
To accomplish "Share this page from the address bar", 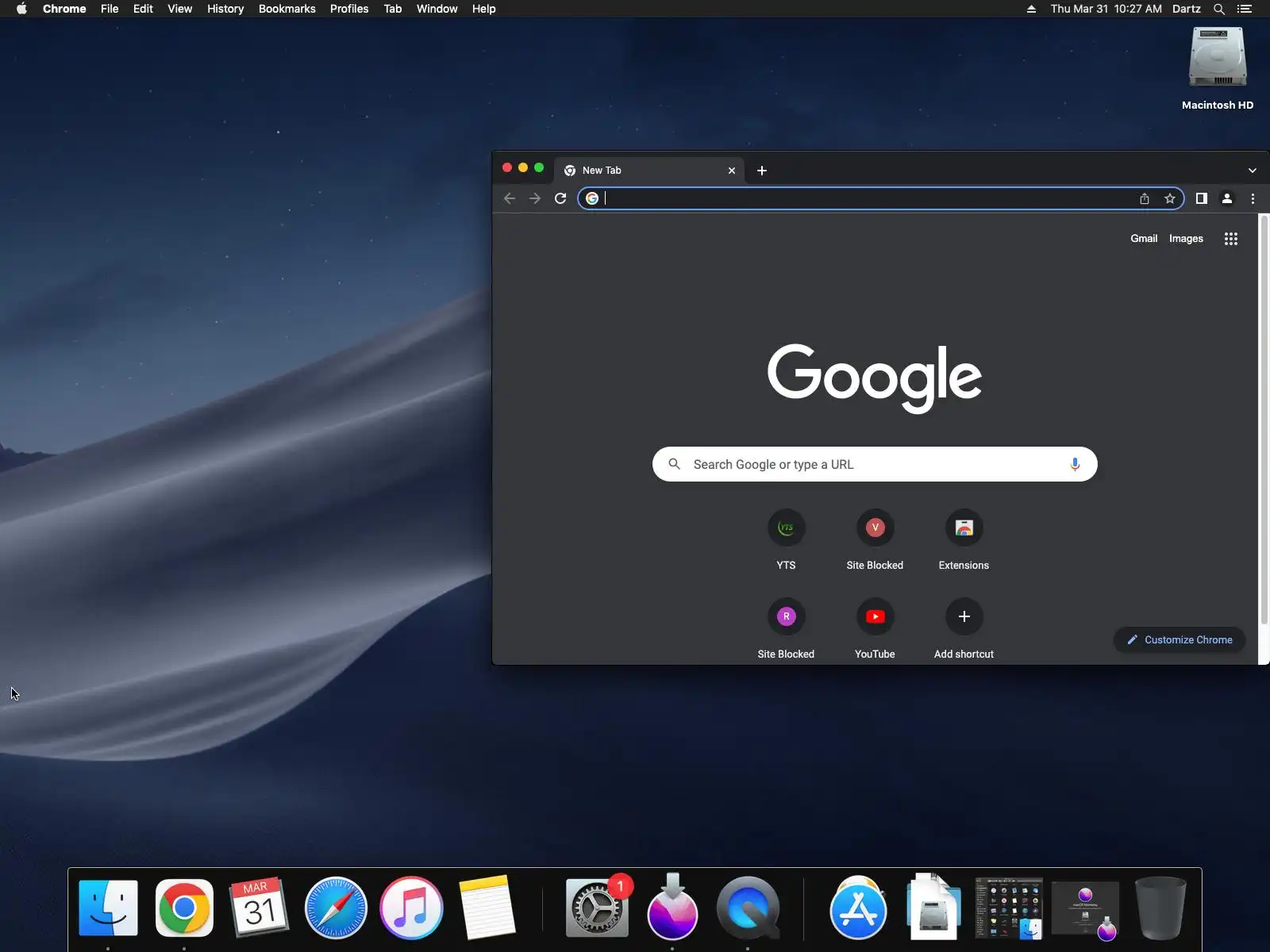I will [1145, 198].
